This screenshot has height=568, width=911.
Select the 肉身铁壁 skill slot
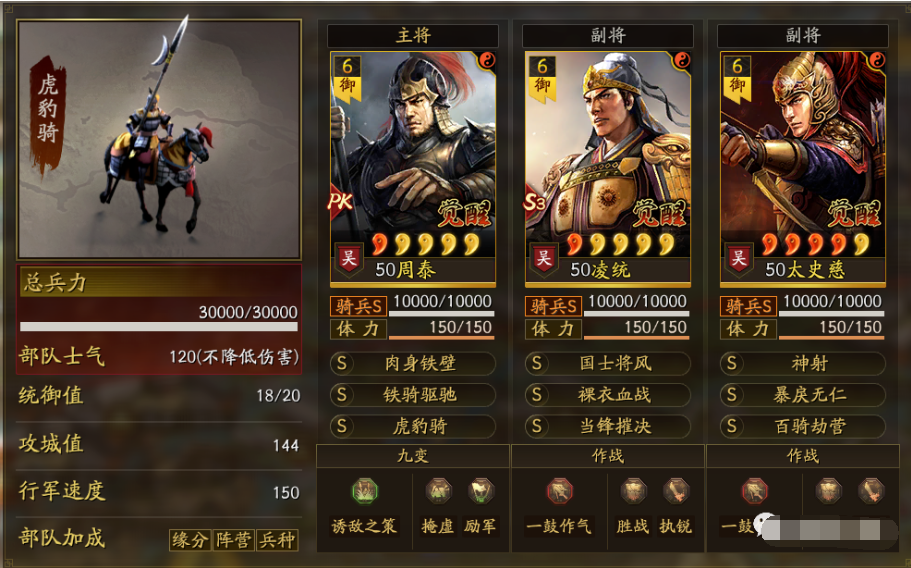[x=413, y=364]
